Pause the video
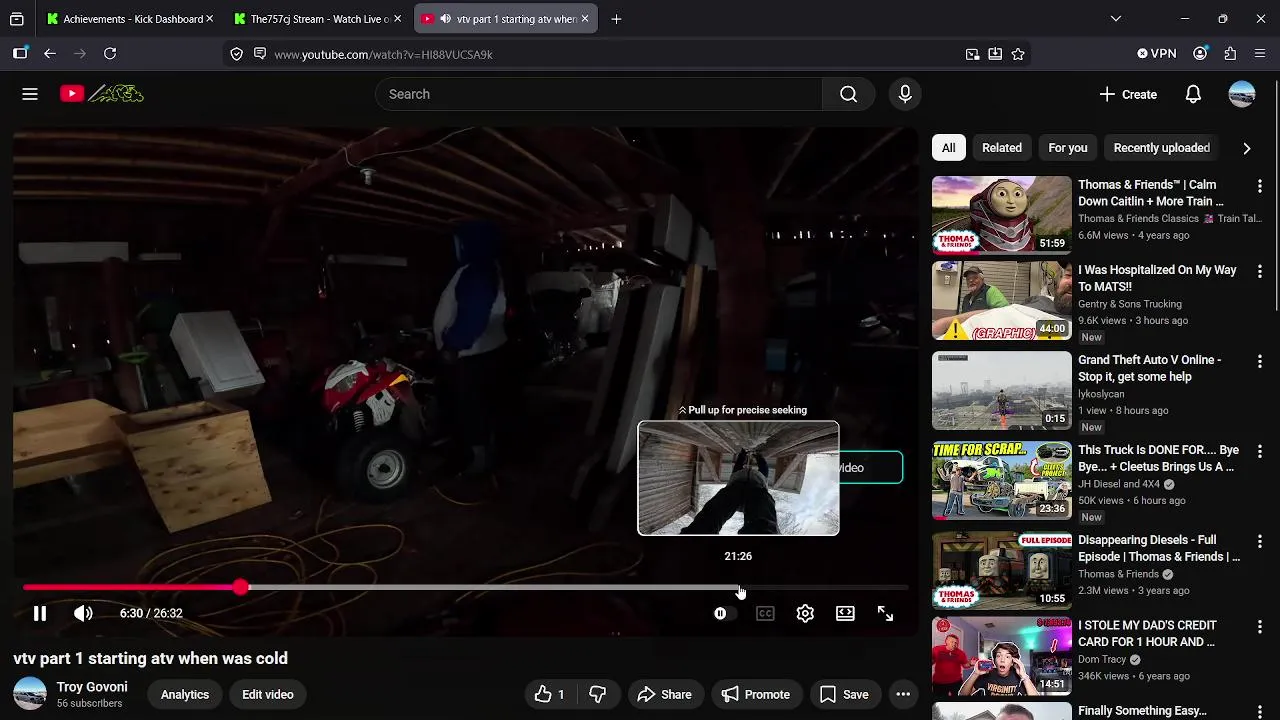 click(x=40, y=613)
